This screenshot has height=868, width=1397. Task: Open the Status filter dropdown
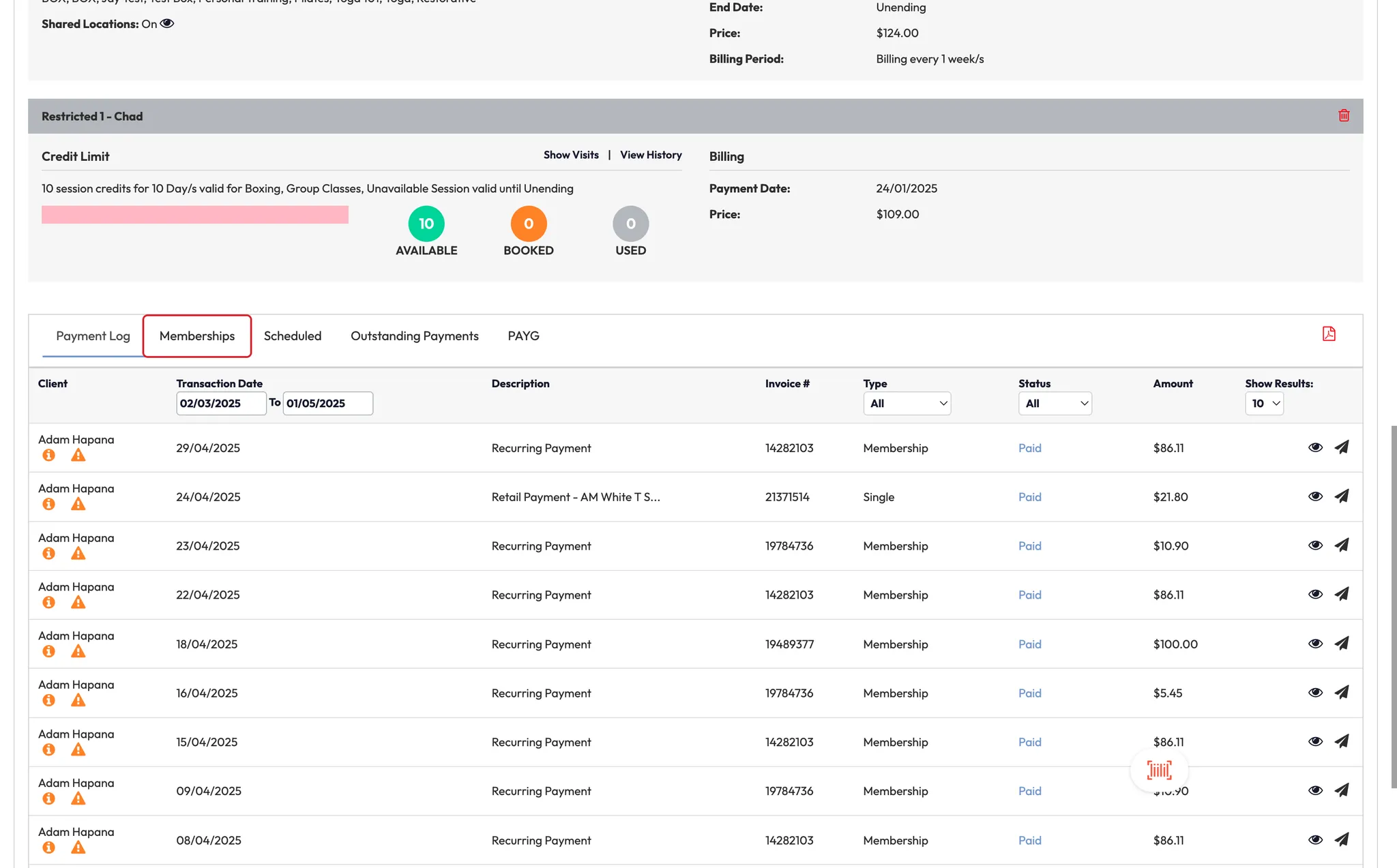(x=1055, y=403)
